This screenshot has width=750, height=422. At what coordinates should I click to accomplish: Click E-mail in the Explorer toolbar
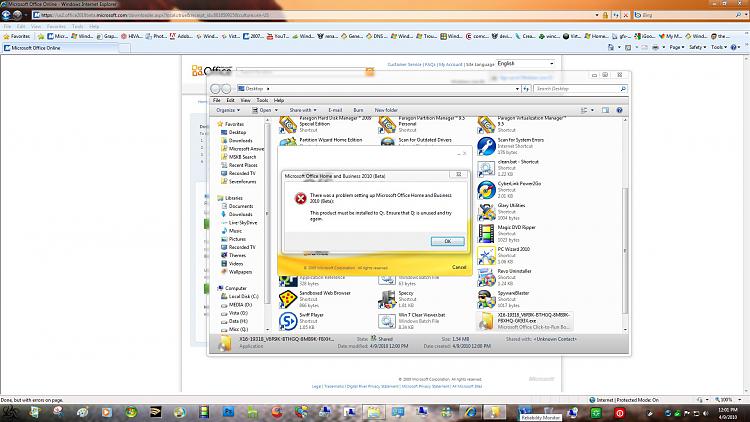(335, 110)
